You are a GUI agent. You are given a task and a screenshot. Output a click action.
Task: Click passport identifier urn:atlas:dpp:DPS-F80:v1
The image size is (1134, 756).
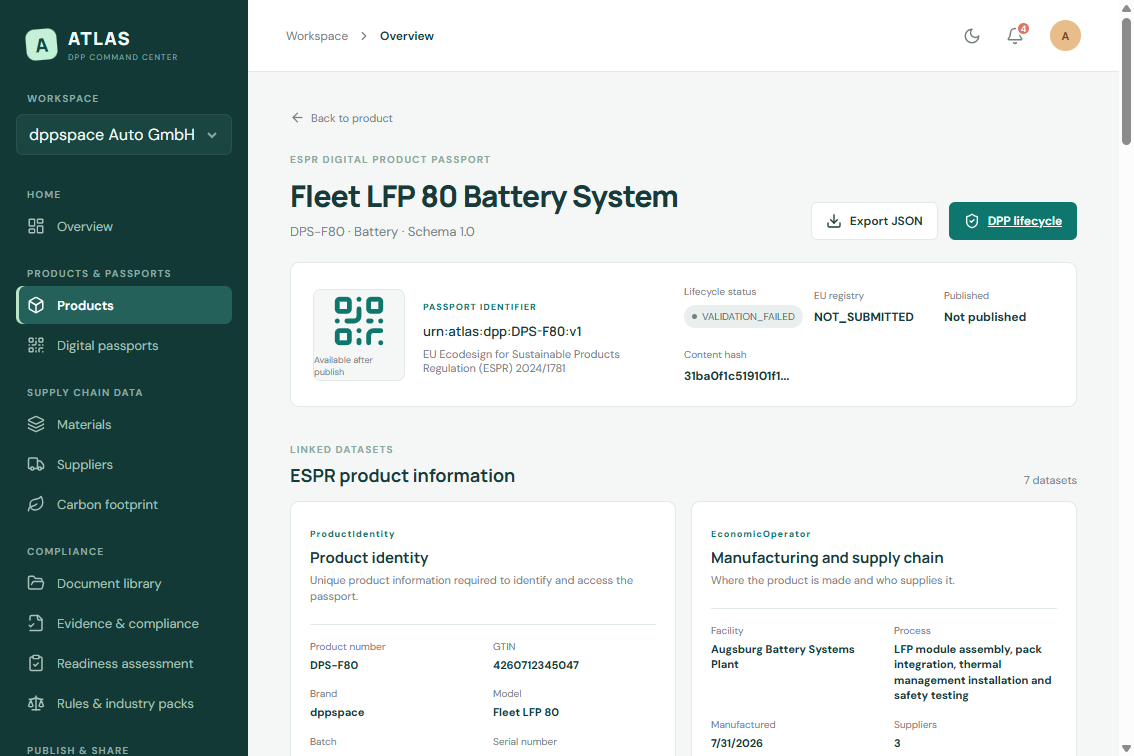[x=502, y=331]
